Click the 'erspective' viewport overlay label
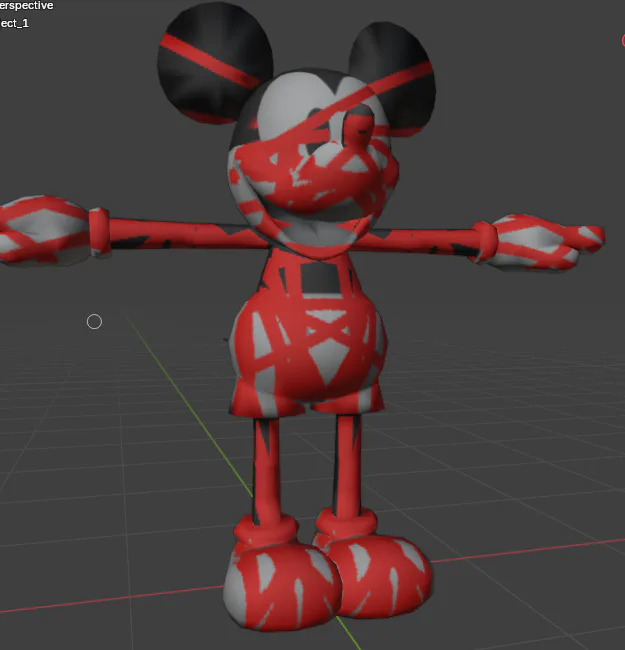 click(x=27, y=5)
